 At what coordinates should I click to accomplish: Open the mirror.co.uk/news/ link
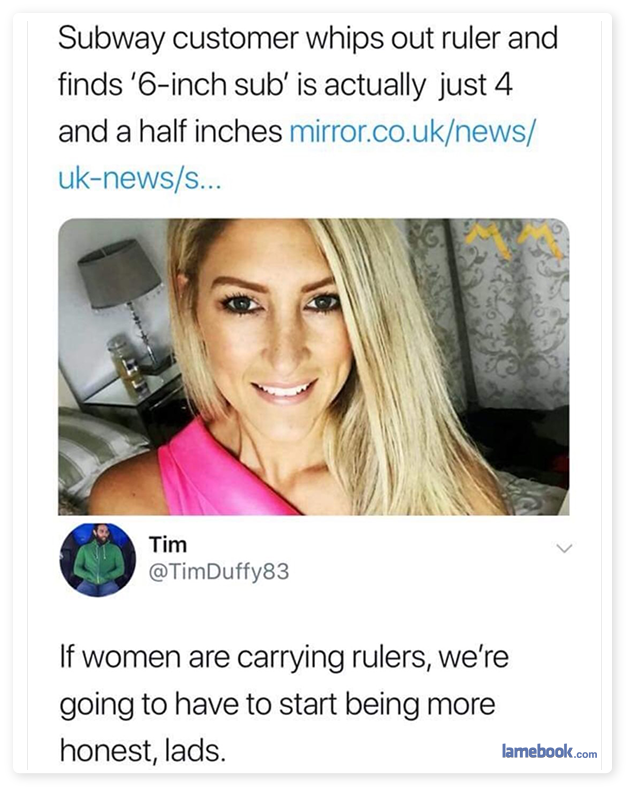pos(411,131)
